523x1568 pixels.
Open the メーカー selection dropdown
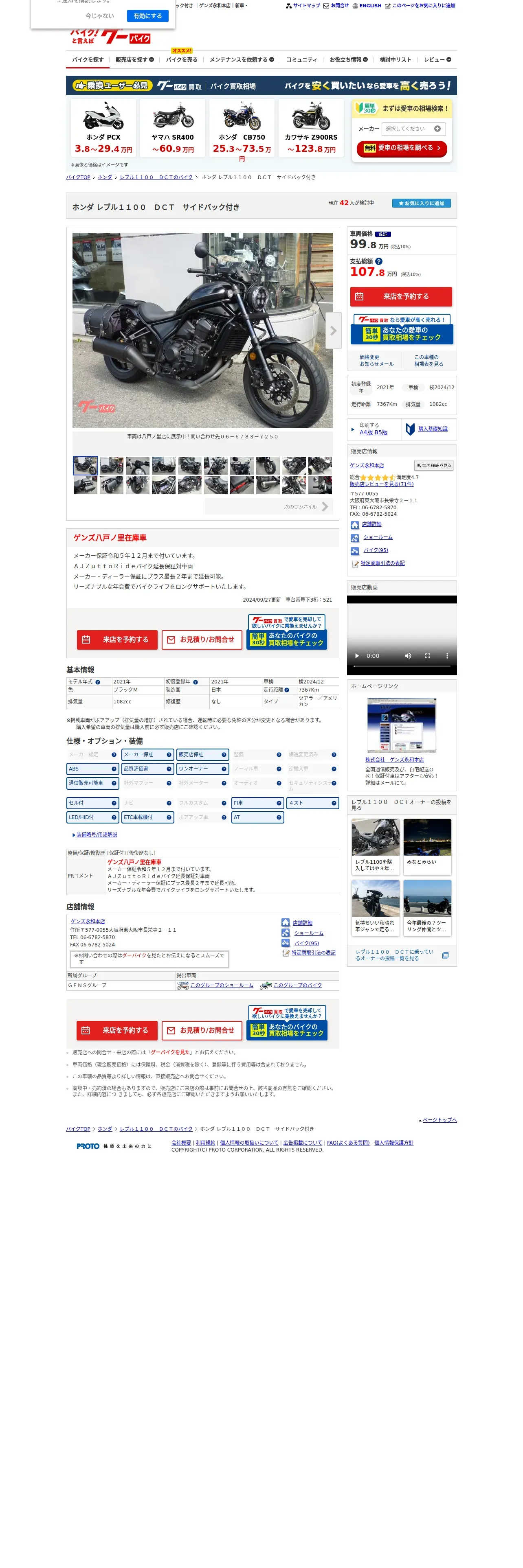413,129
